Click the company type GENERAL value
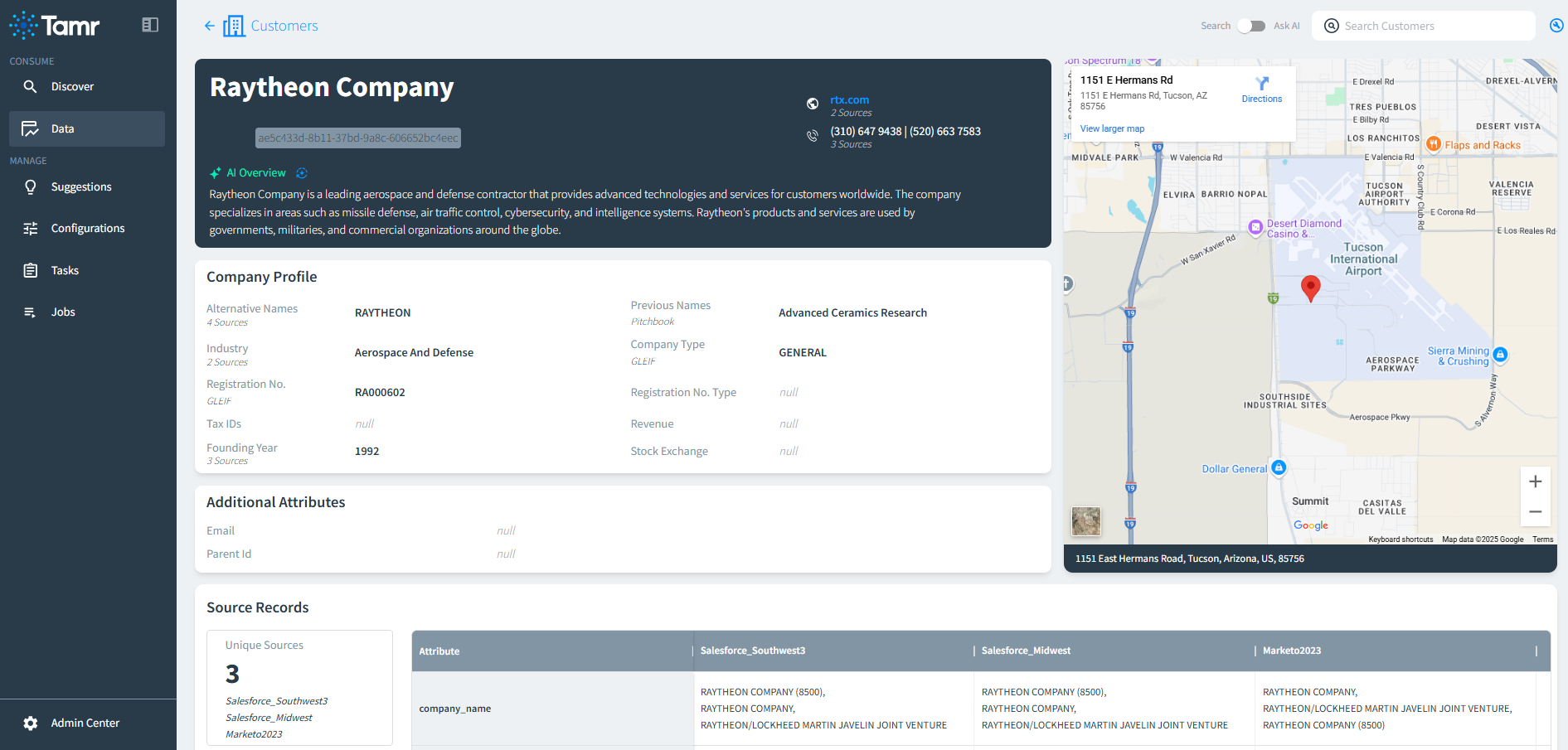 [x=803, y=352]
